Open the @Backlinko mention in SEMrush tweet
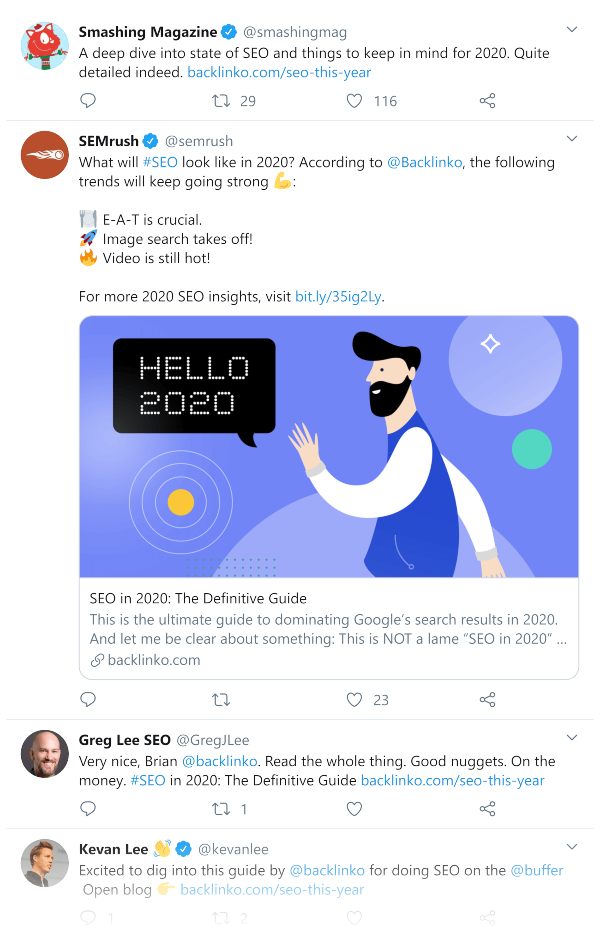The image size is (600, 937). [424, 162]
